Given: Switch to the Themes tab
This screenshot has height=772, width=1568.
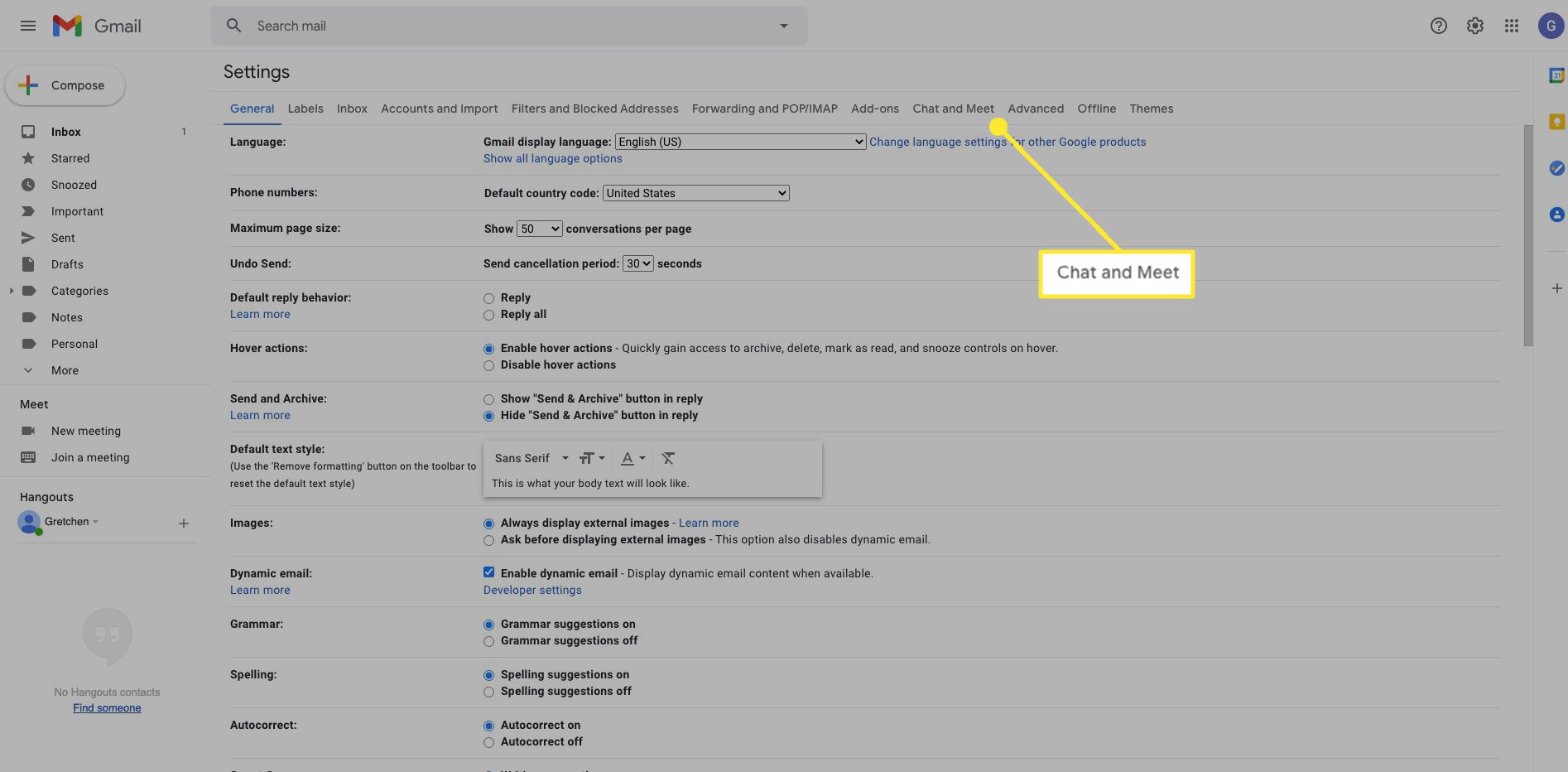Looking at the screenshot, I should [1151, 109].
